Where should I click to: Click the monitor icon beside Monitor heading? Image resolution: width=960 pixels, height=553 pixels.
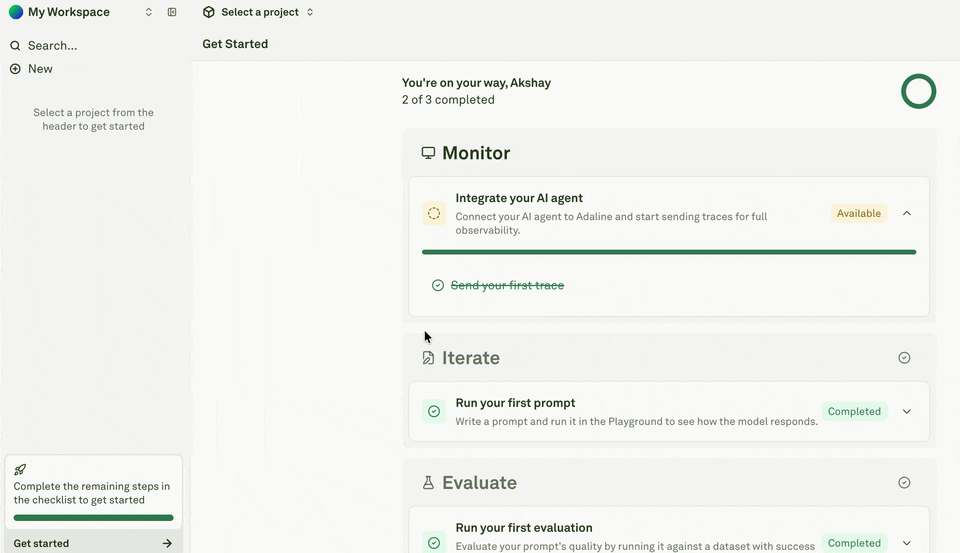click(428, 152)
